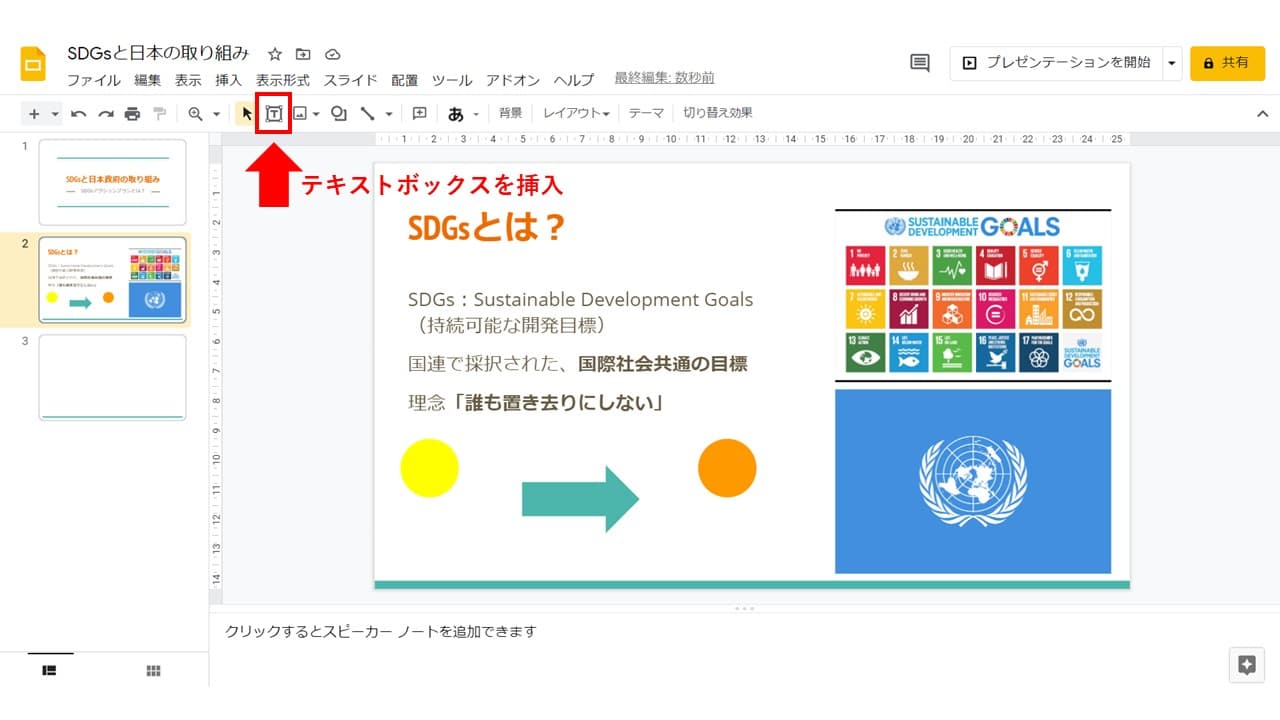
Task: Click the 共有 share button
Action: [x=1227, y=63]
